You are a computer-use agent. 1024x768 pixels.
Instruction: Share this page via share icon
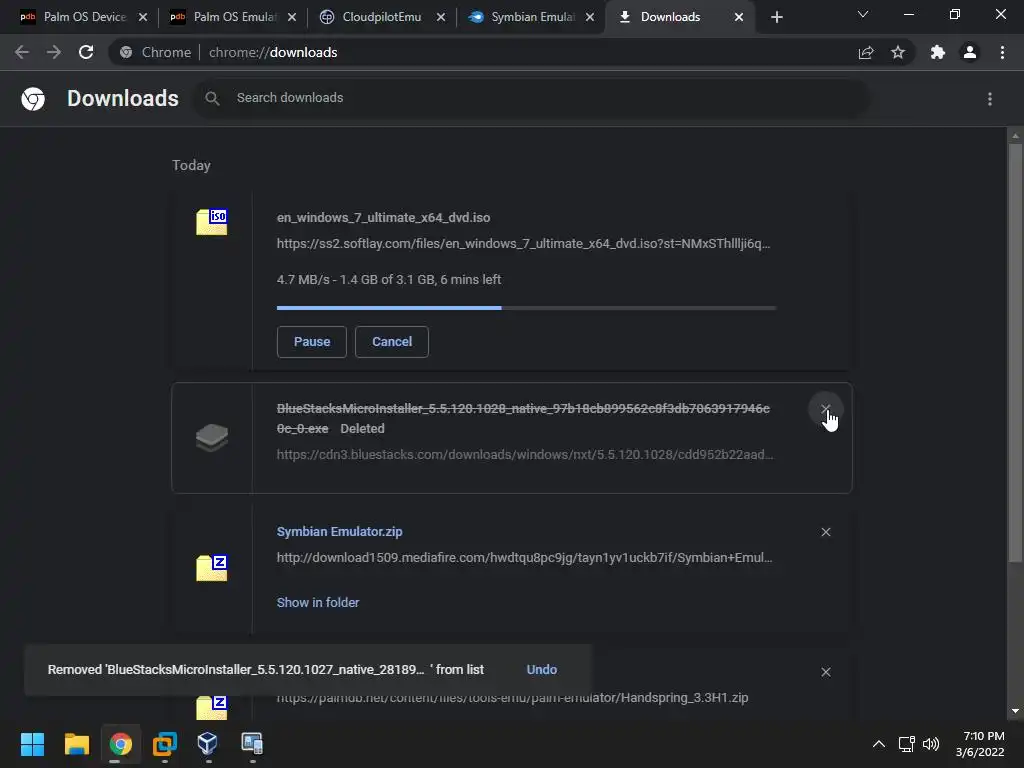(866, 52)
